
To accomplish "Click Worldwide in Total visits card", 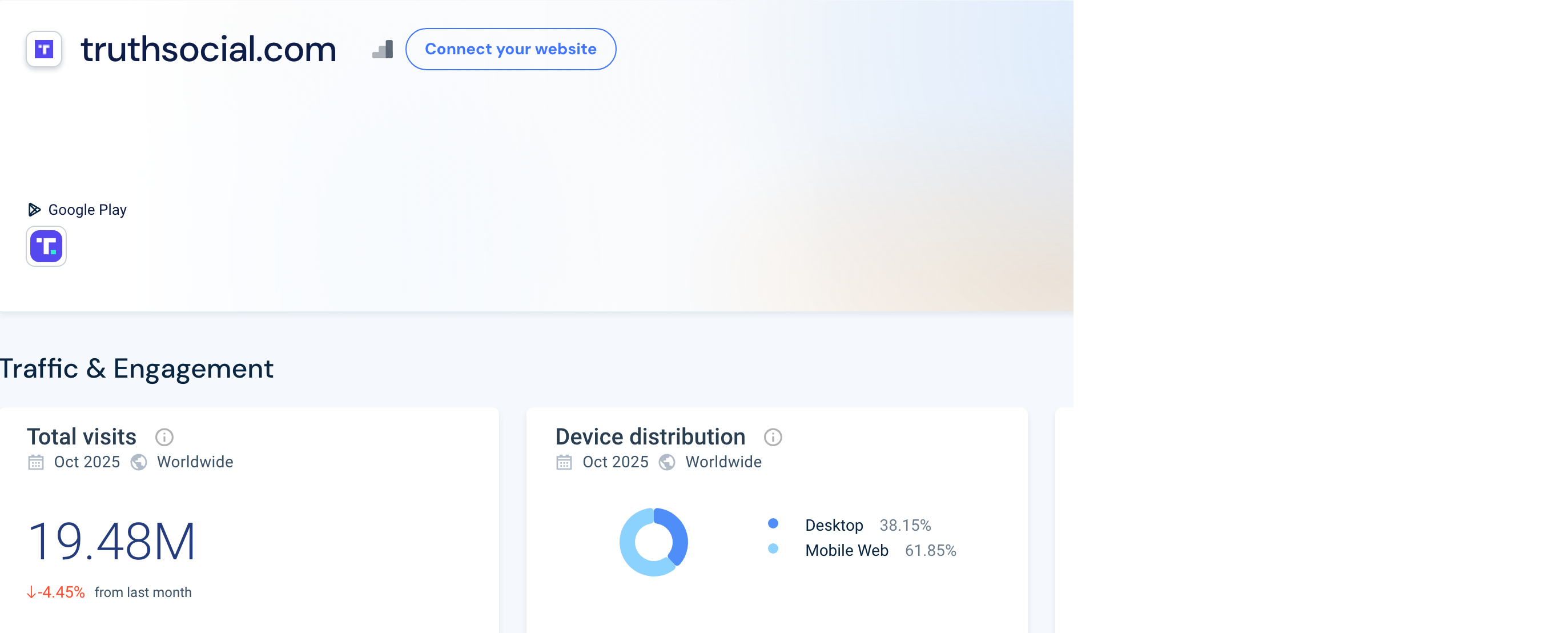I will coord(195,462).
